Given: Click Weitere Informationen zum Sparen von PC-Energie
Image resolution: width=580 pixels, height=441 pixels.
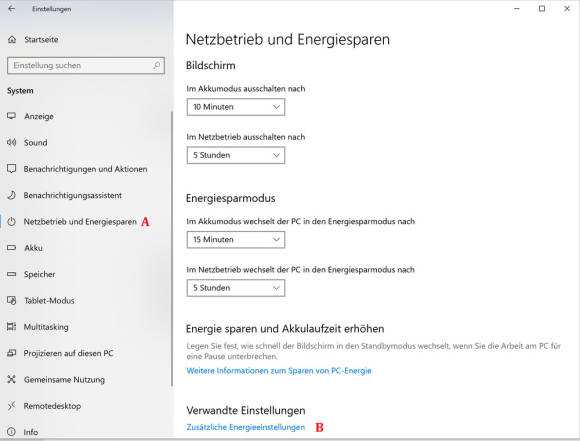Looking at the screenshot, I should (279, 370).
